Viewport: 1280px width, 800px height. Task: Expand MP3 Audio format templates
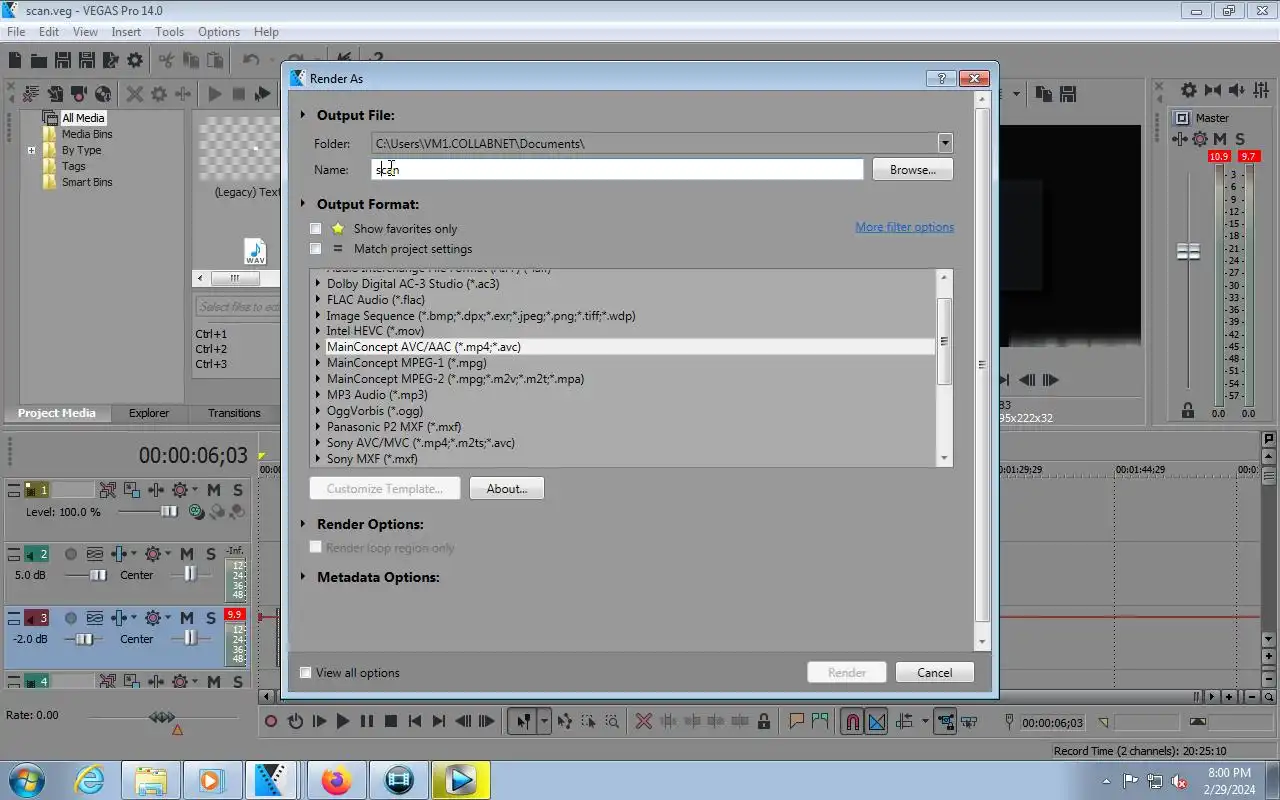(318, 395)
